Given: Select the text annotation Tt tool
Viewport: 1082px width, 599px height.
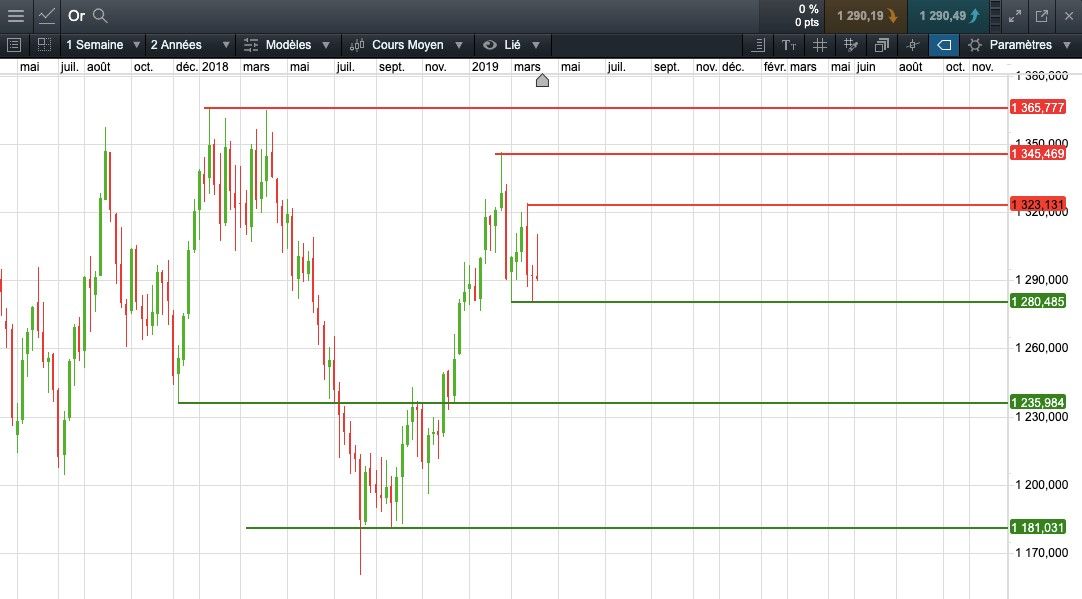Looking at the screenshot, I should (x=789, y=45).
